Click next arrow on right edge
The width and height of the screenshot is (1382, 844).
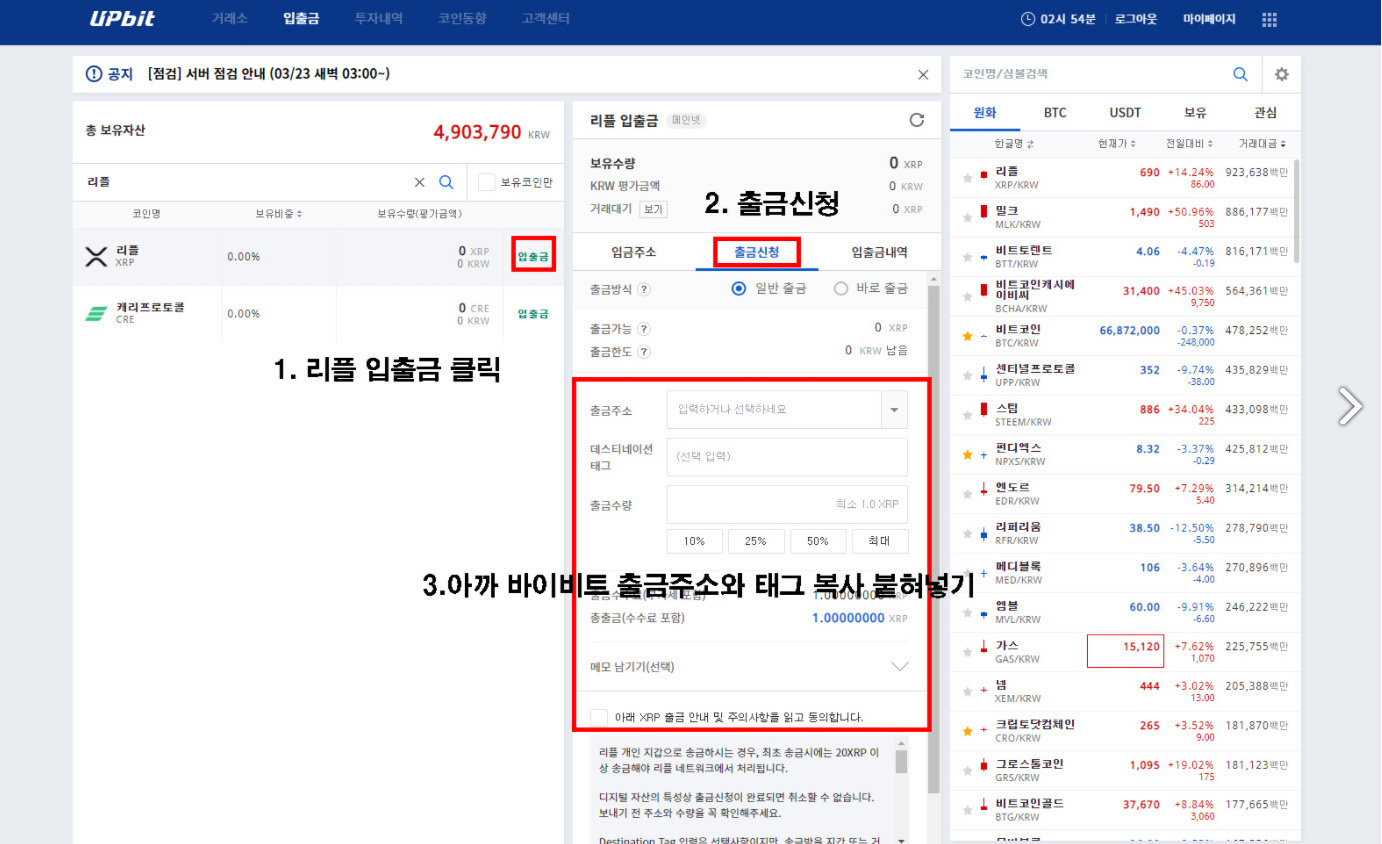1351,405
